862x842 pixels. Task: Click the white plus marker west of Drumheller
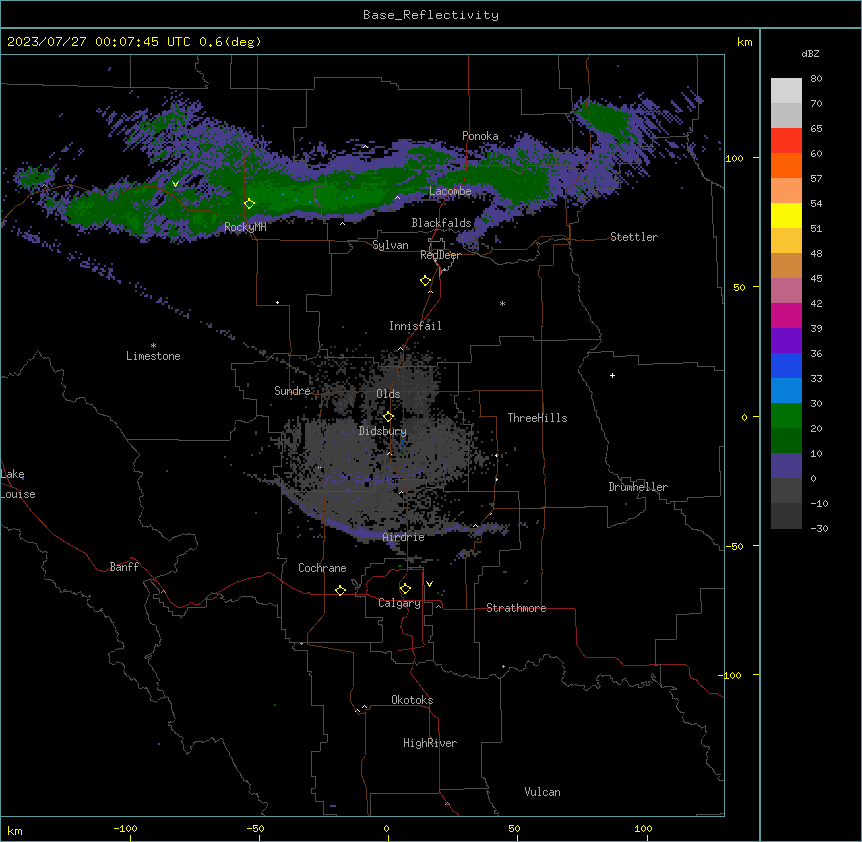[x=612, y=375]
